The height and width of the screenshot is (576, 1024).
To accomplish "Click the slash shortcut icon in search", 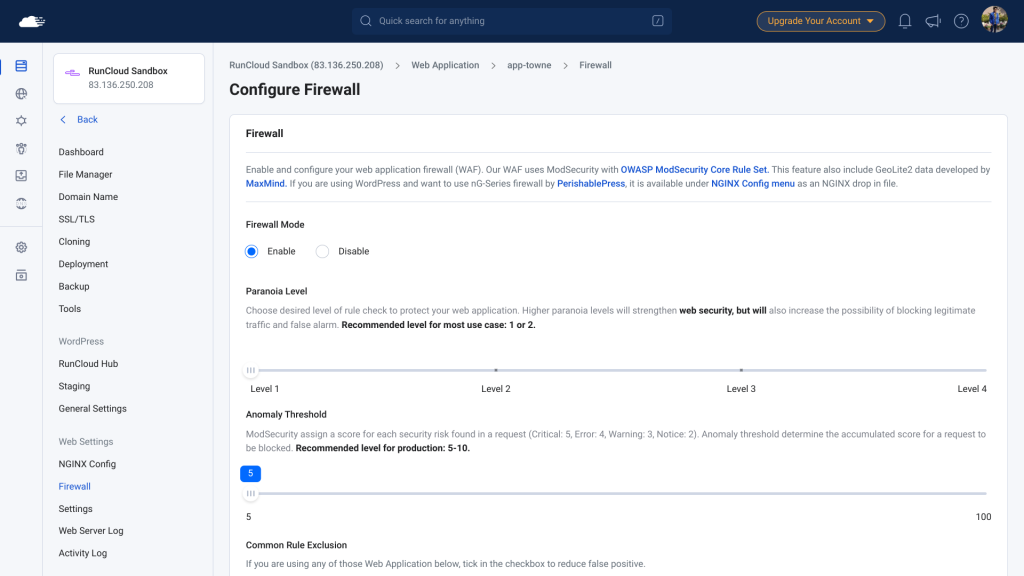I will (x=658, y=21).
